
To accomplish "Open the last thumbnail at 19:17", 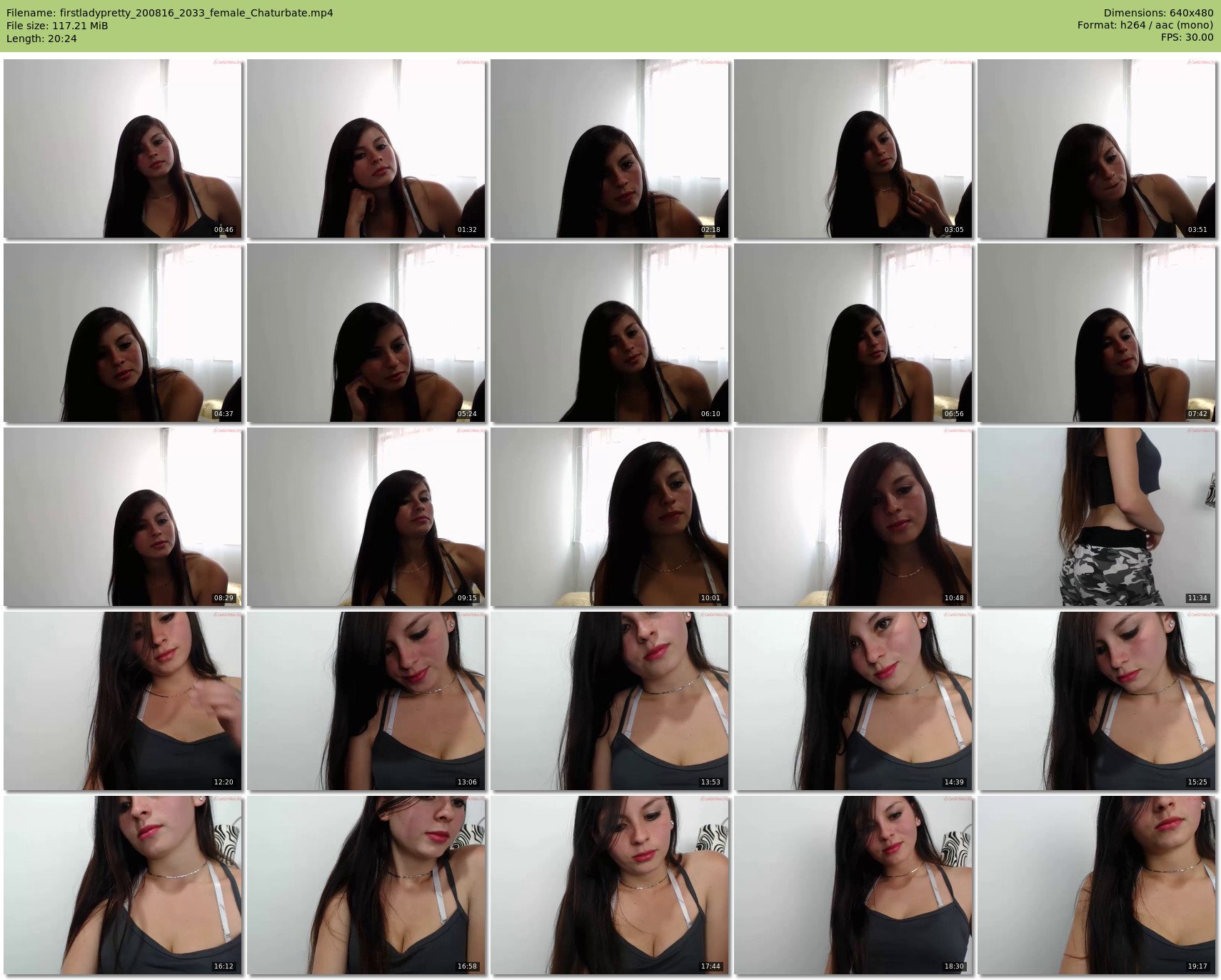I will coord(1096,885).
